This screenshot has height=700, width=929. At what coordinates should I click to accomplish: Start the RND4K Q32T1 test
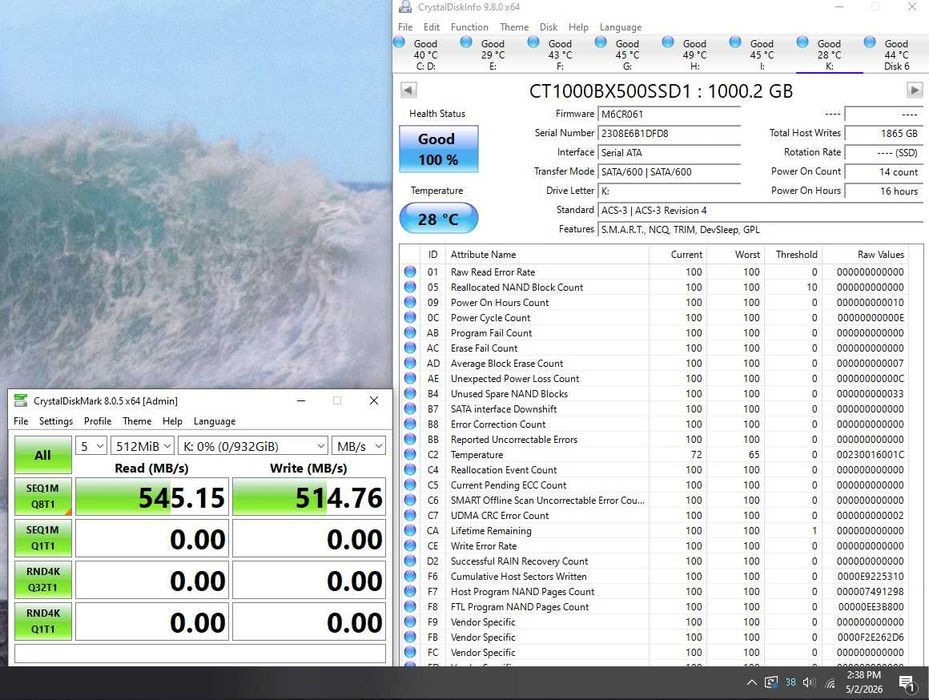43,579
